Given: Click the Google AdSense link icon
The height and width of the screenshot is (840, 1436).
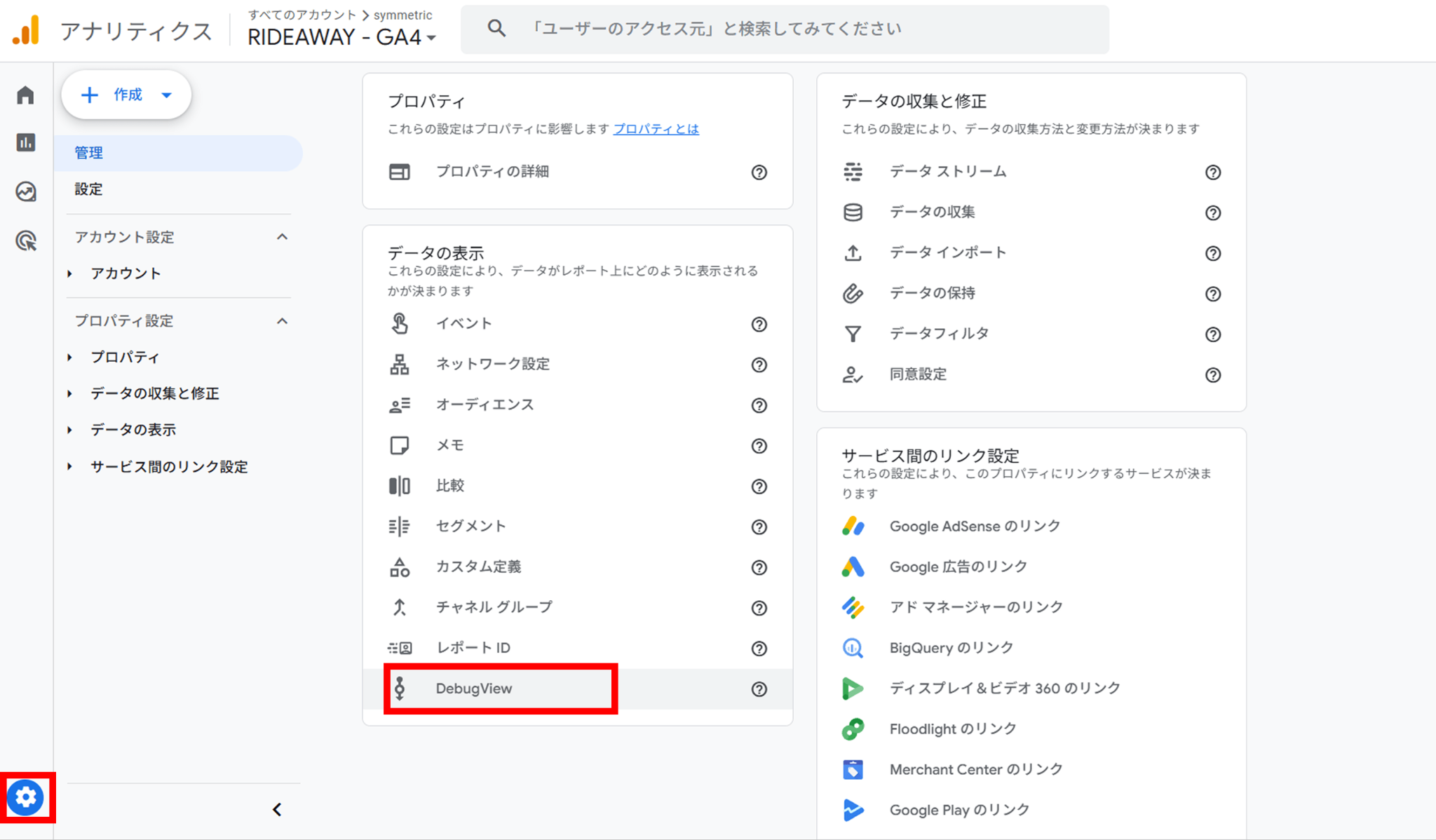Looking at the screenshot, I should 853,526.
